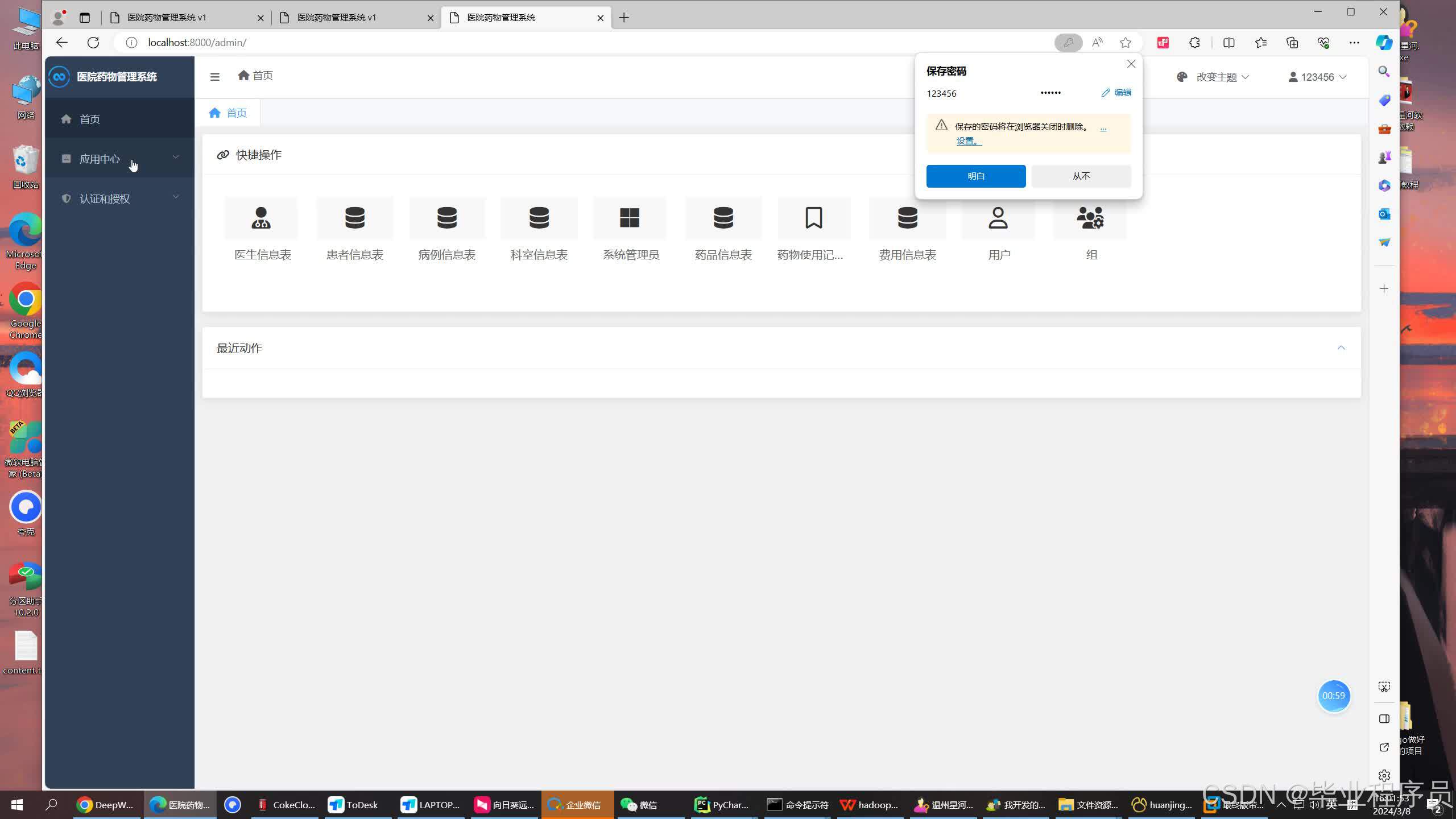Open the 药品信息表 quick action
Screen dimensions: 1456x819
pos(723,218)
